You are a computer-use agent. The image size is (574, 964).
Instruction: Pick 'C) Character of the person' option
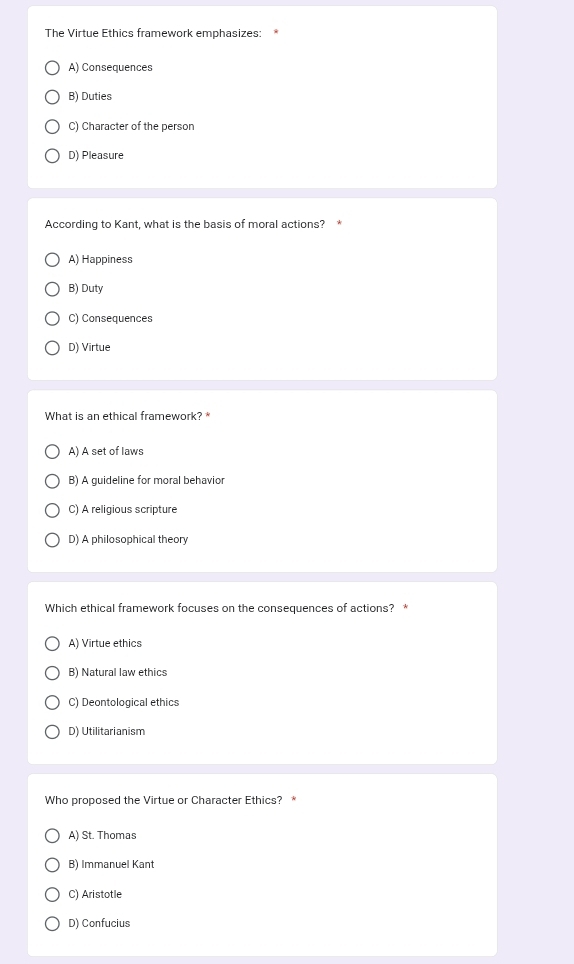[52, 127]
